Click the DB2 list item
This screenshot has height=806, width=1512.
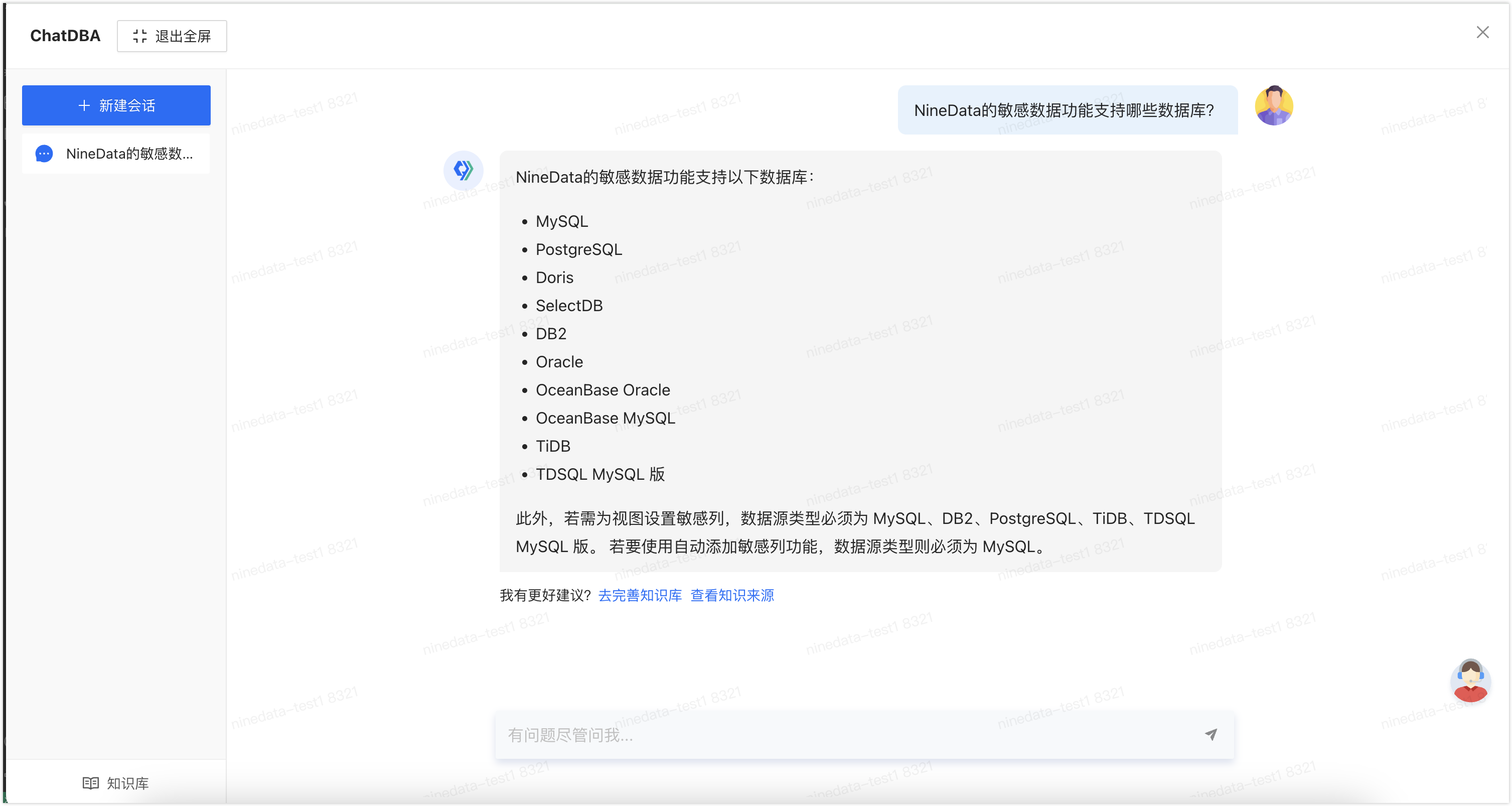(x=550, y=334)
